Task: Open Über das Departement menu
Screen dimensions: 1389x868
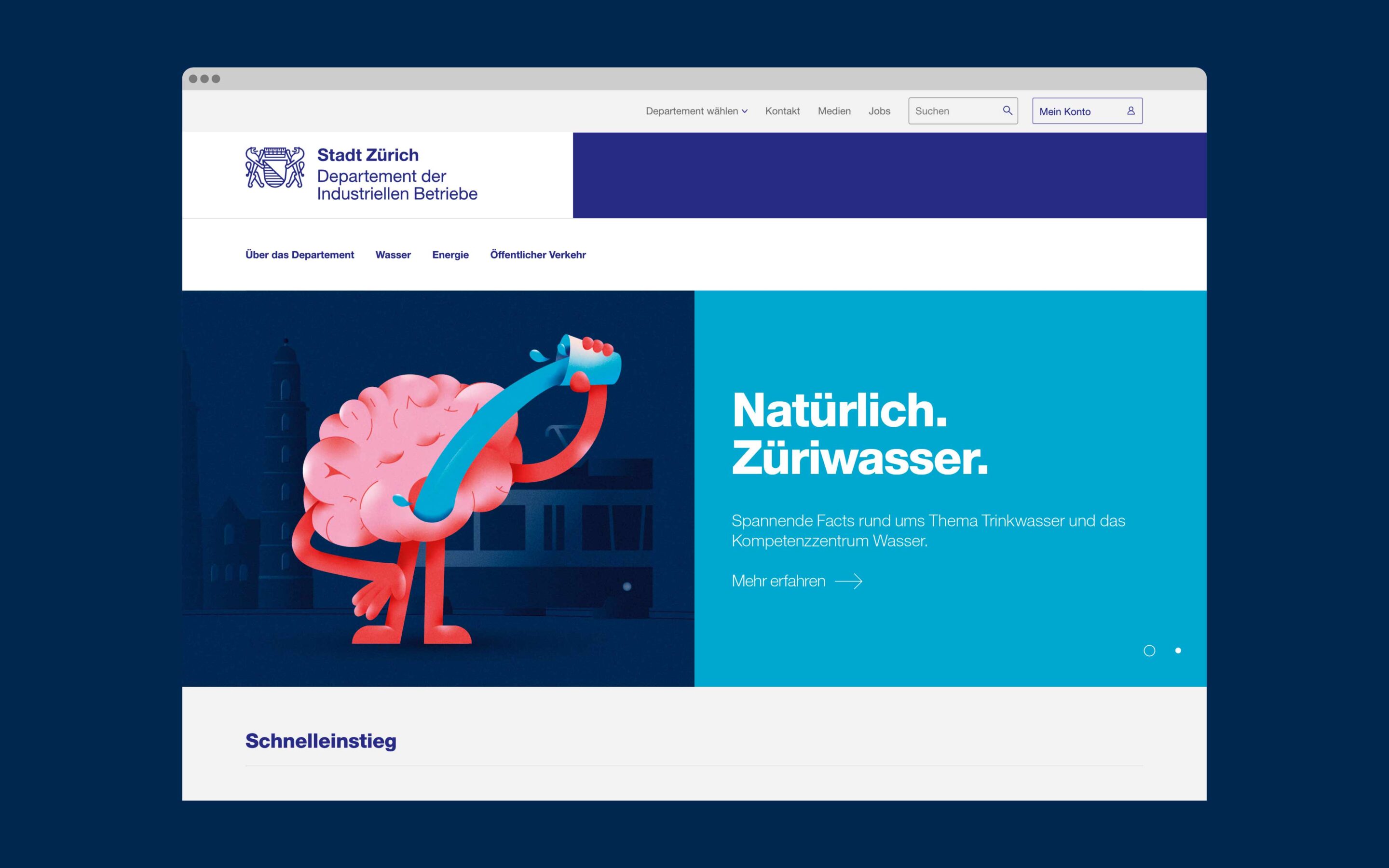Action: pyautogui.click(x=300, y=255)
